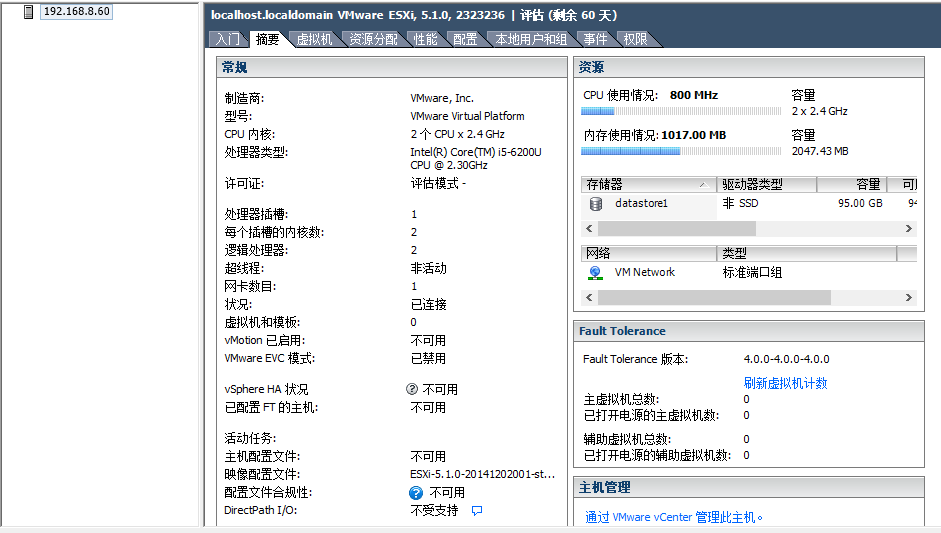Click storage list left scroll arrow
Image resolution: width=941 pixels, height=533 pixels.
pos(589,229)
